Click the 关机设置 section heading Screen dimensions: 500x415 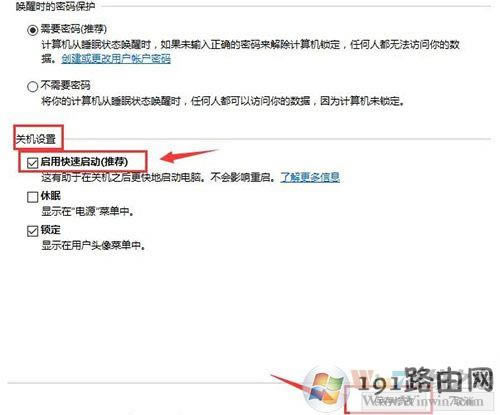pos(36,139)
